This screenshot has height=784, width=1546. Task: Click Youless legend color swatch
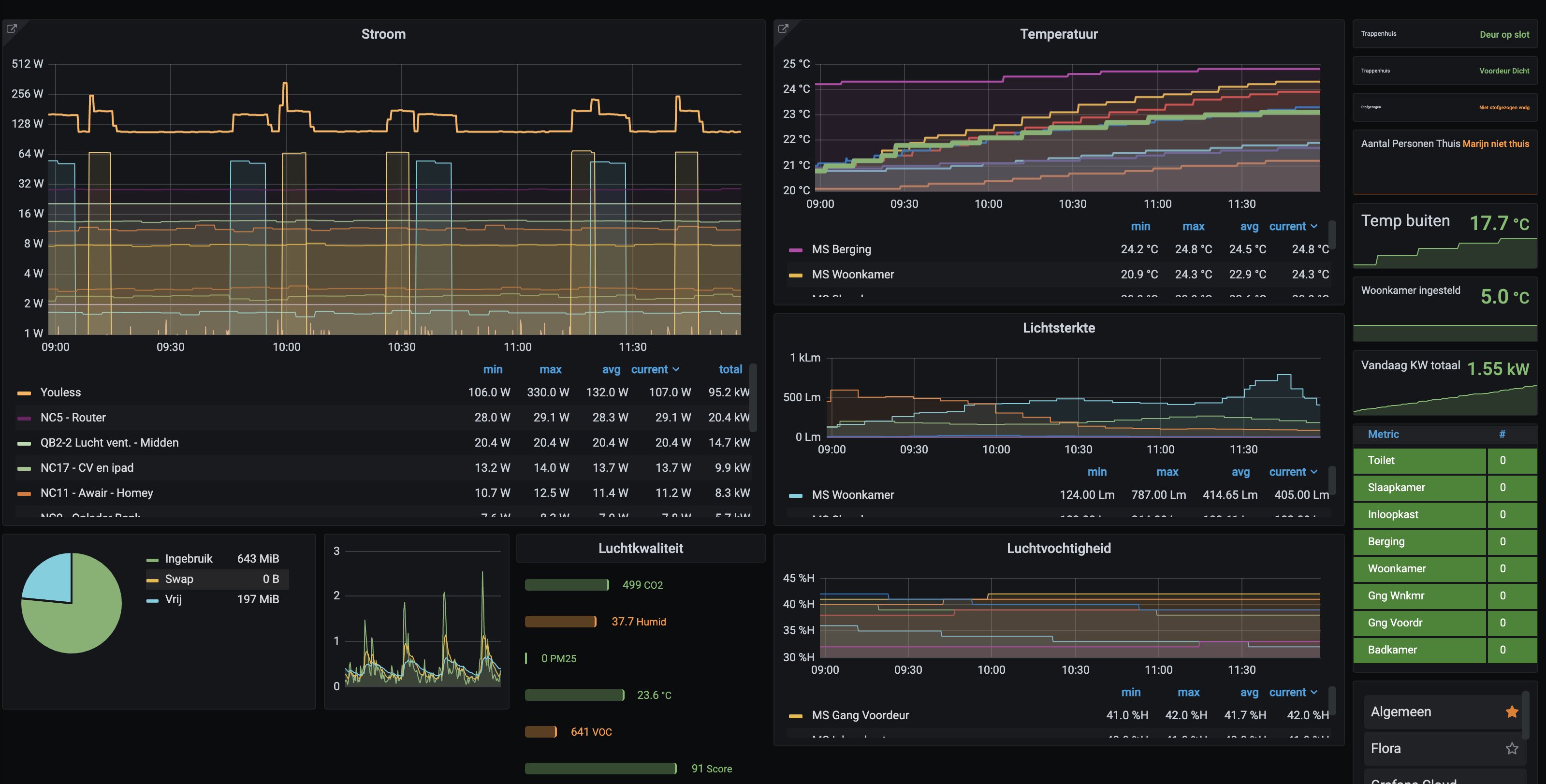[24, 393]
